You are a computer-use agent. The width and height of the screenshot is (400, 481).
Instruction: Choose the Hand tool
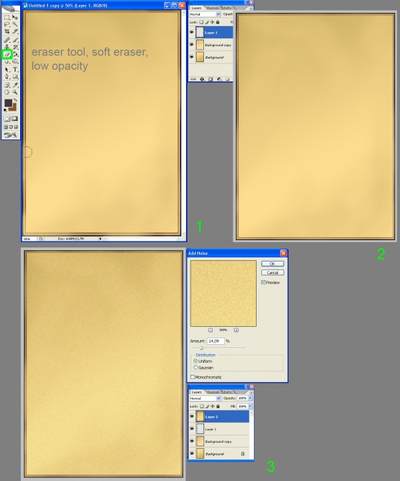click(x=7, y=92)
